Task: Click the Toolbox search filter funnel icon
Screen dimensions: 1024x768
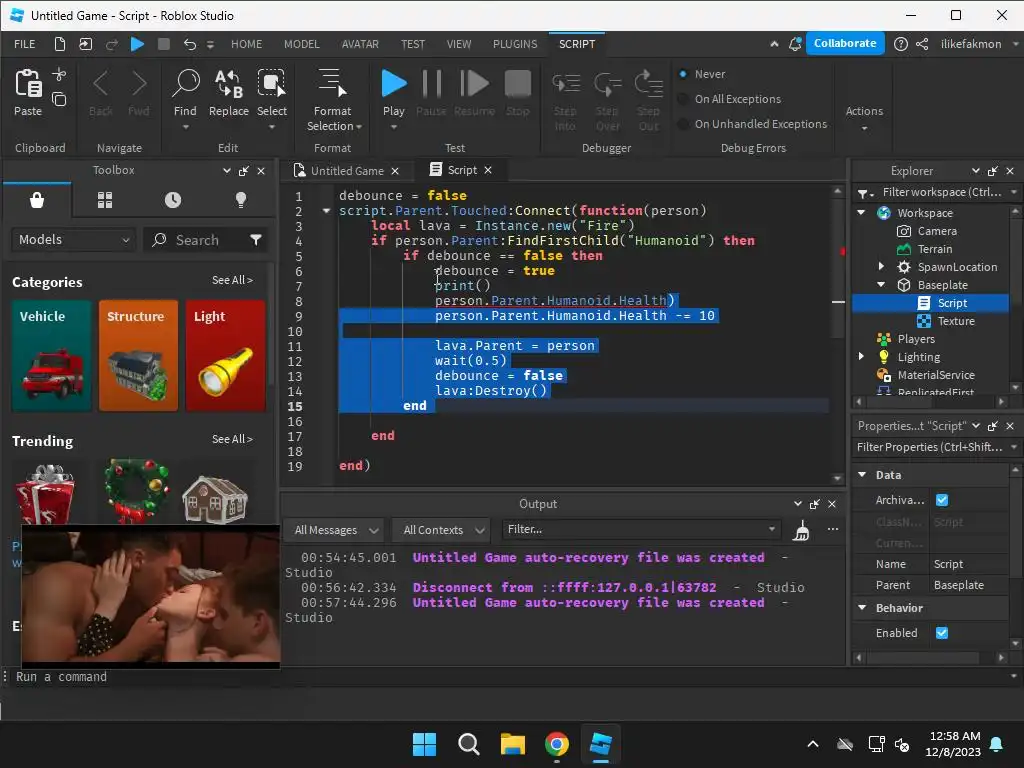Action: tap(256, 240)
